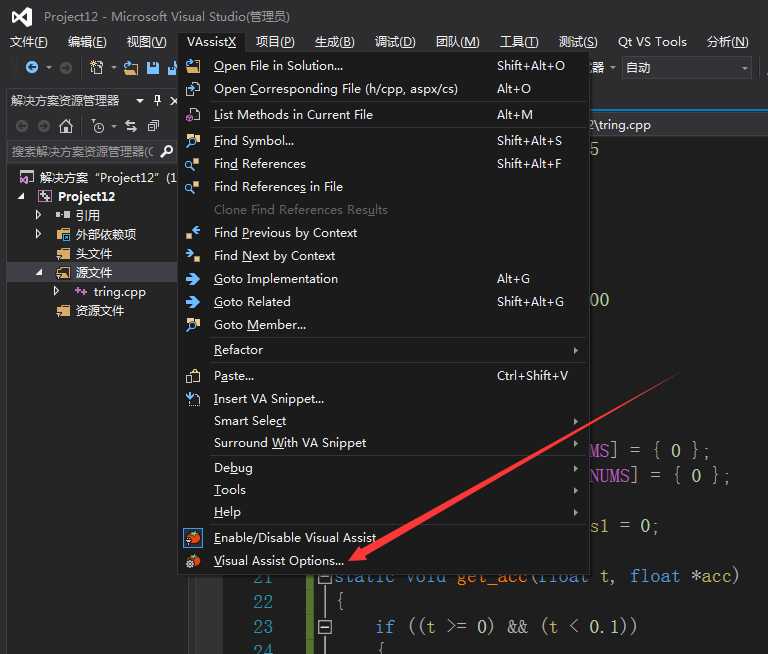Click Goto Member icon

pyautogui.click(x=193, y=325)
